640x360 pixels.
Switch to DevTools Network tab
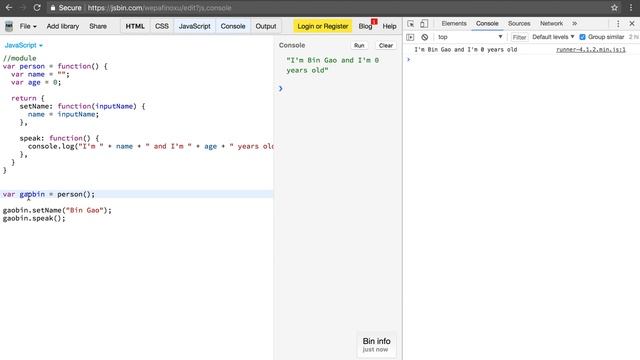pos(551,24)
